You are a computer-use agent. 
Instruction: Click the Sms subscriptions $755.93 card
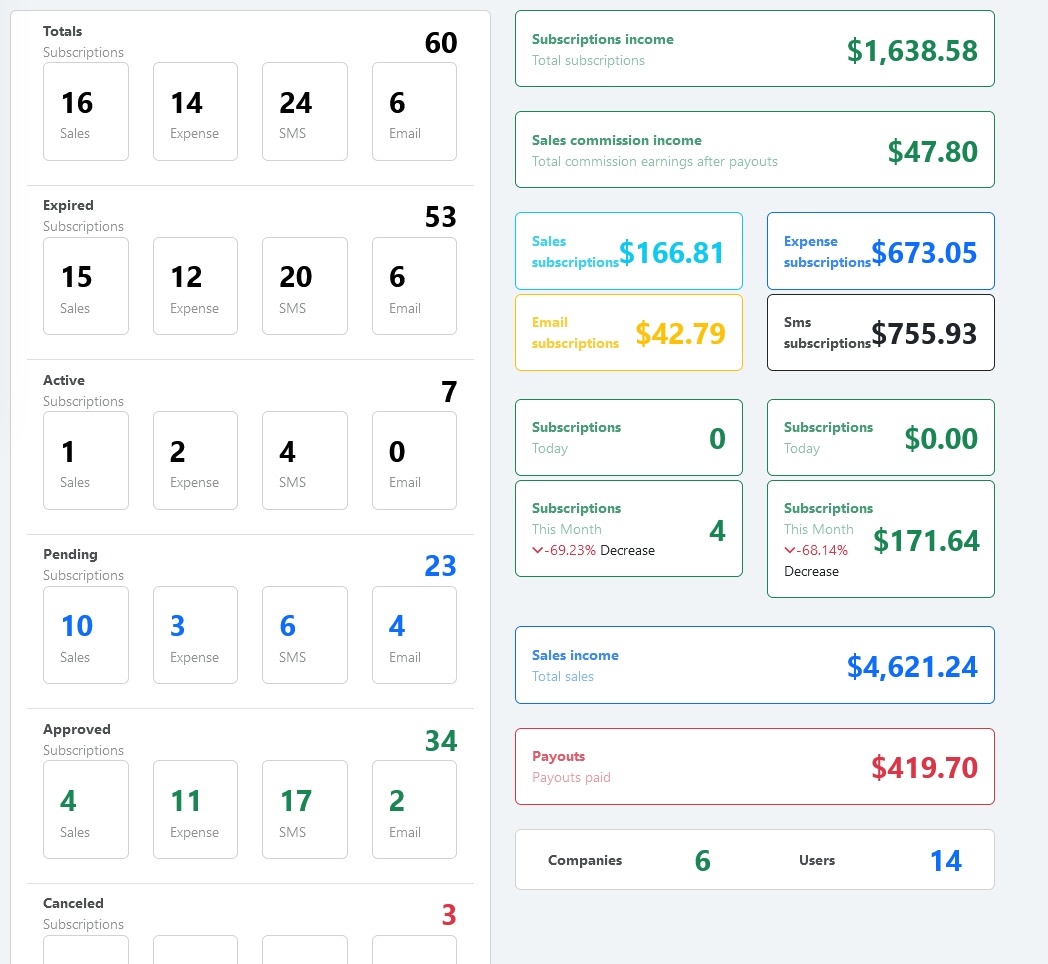click(880, 332)
